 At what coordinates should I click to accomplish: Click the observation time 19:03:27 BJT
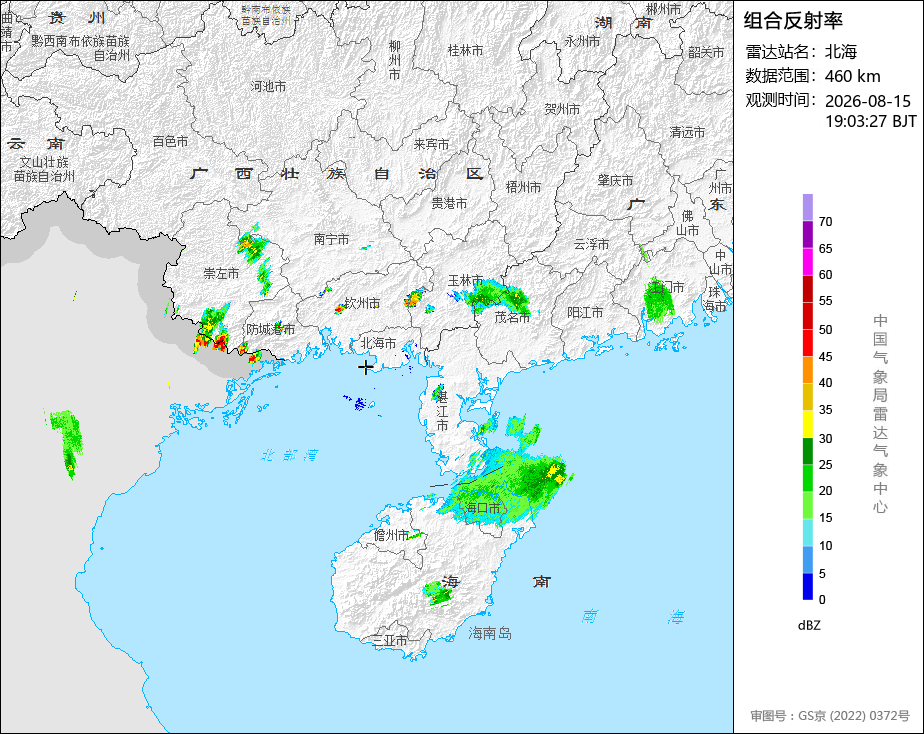[x=870, y=121]
